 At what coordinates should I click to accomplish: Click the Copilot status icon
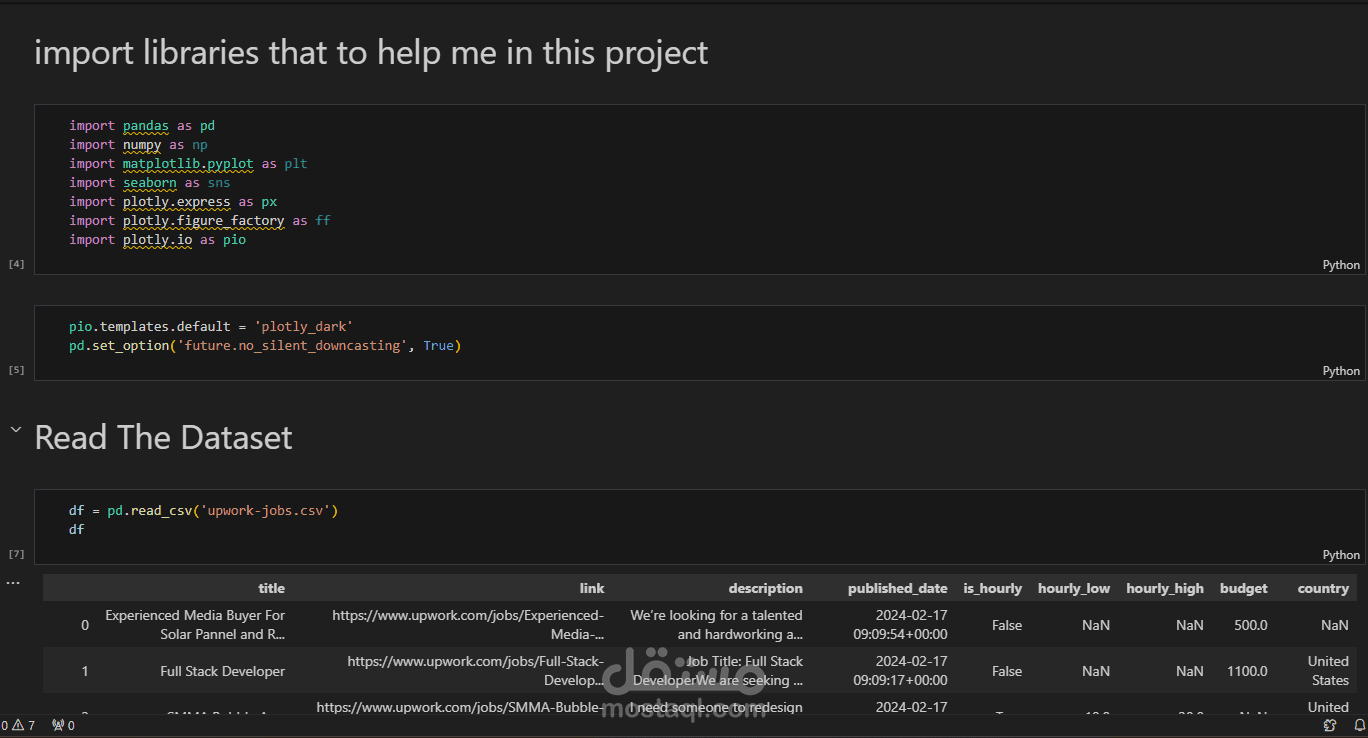pyautogui.click(x=1330, y=726)
